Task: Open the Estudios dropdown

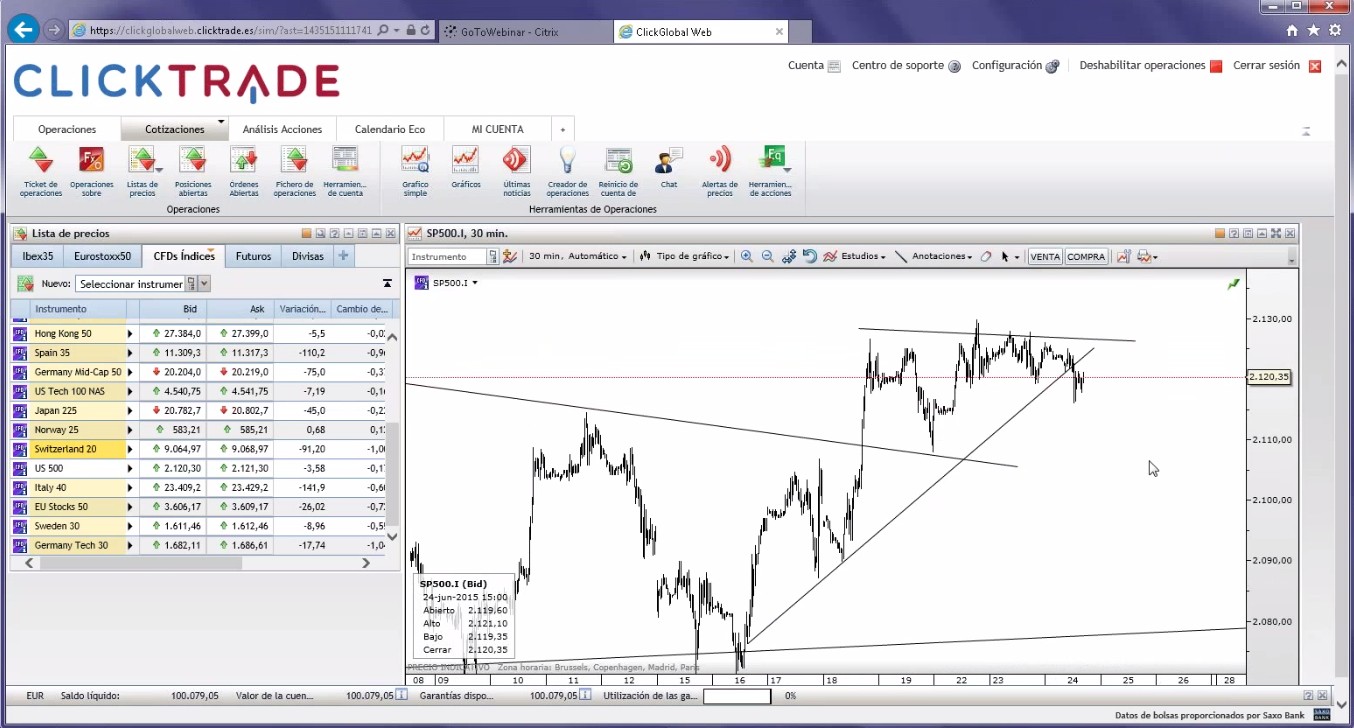Action: 855,257
